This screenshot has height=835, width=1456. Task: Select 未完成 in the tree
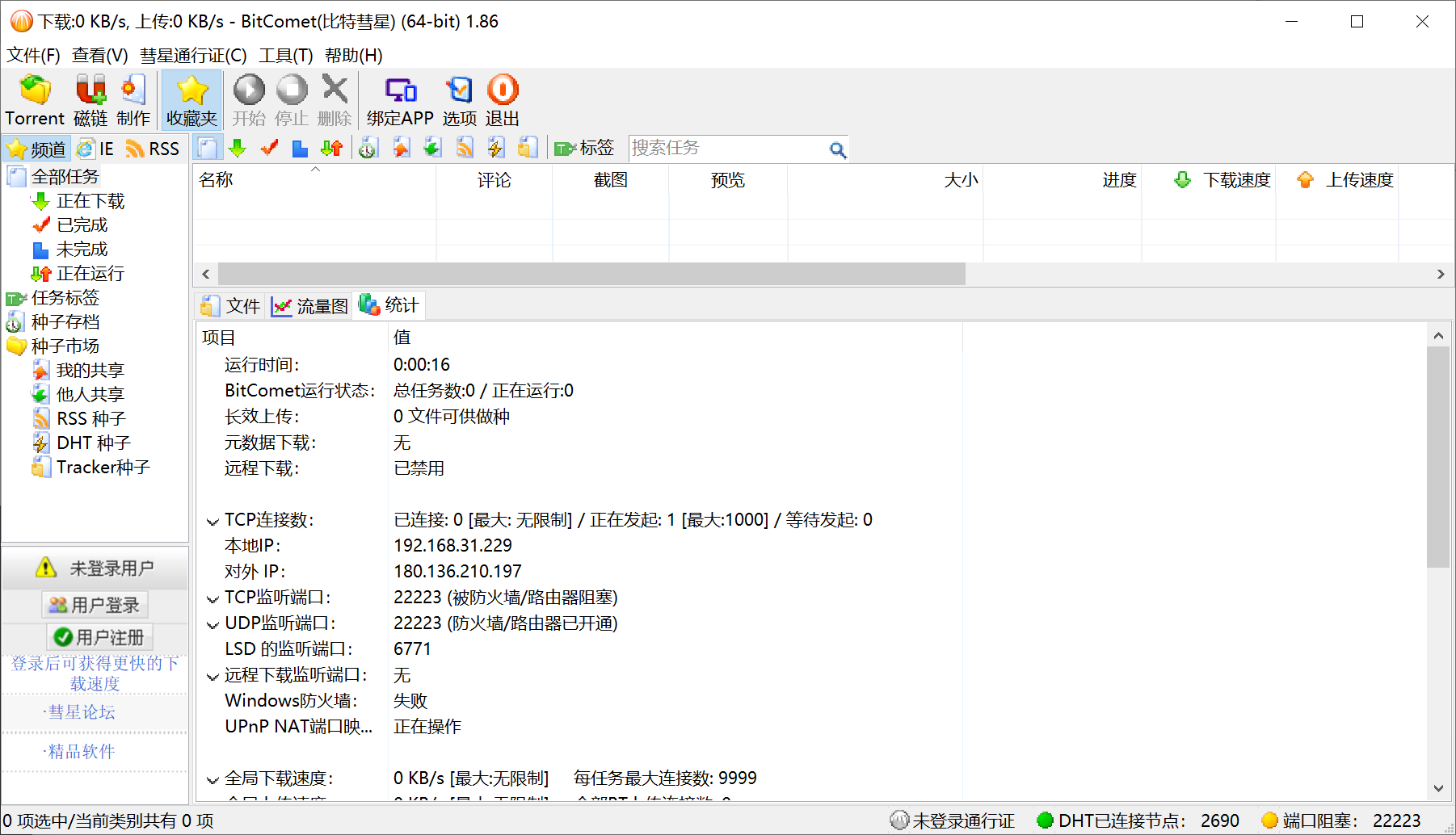point(82,249)
